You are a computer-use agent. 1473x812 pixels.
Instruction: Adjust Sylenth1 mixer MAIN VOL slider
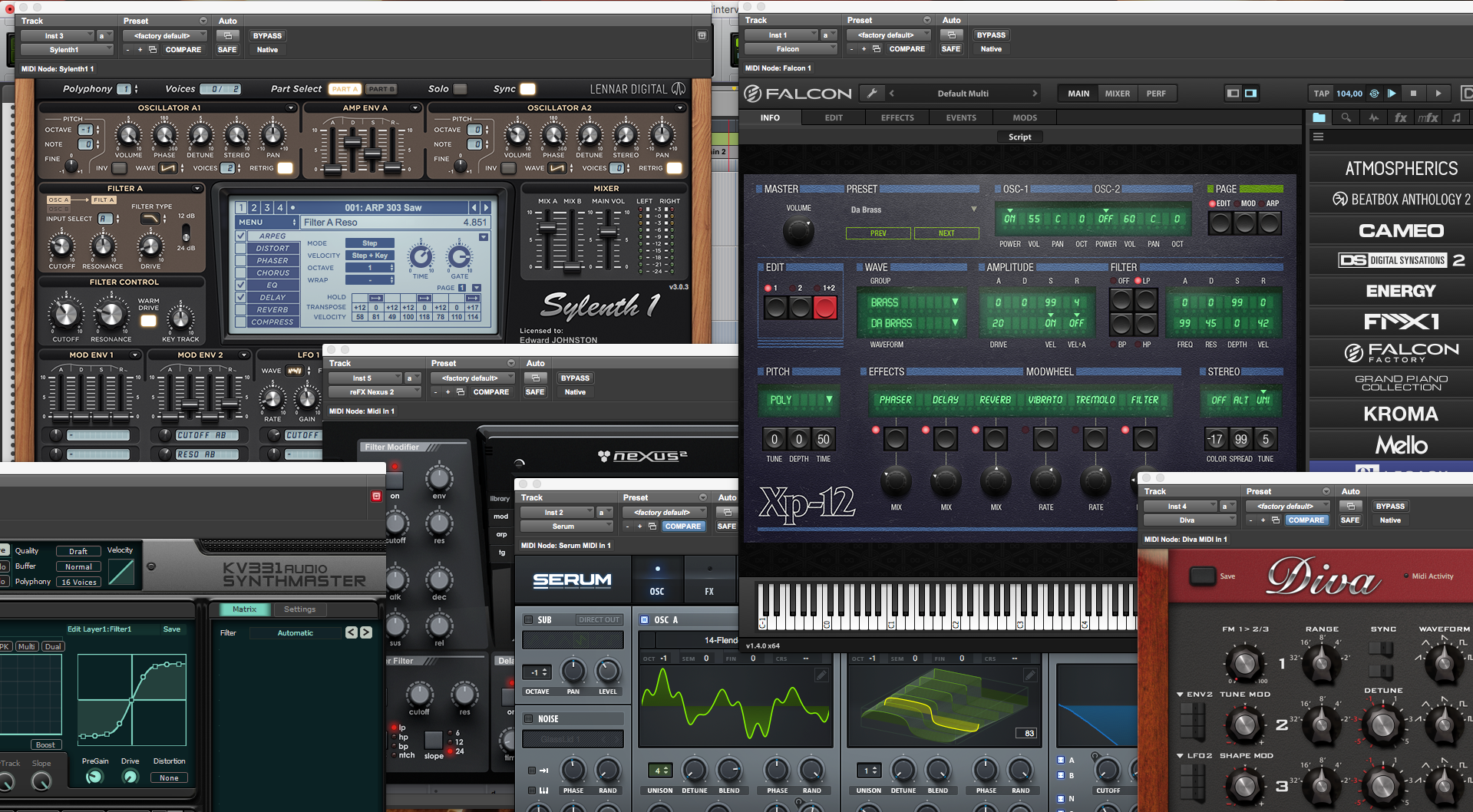coord(608,233)
